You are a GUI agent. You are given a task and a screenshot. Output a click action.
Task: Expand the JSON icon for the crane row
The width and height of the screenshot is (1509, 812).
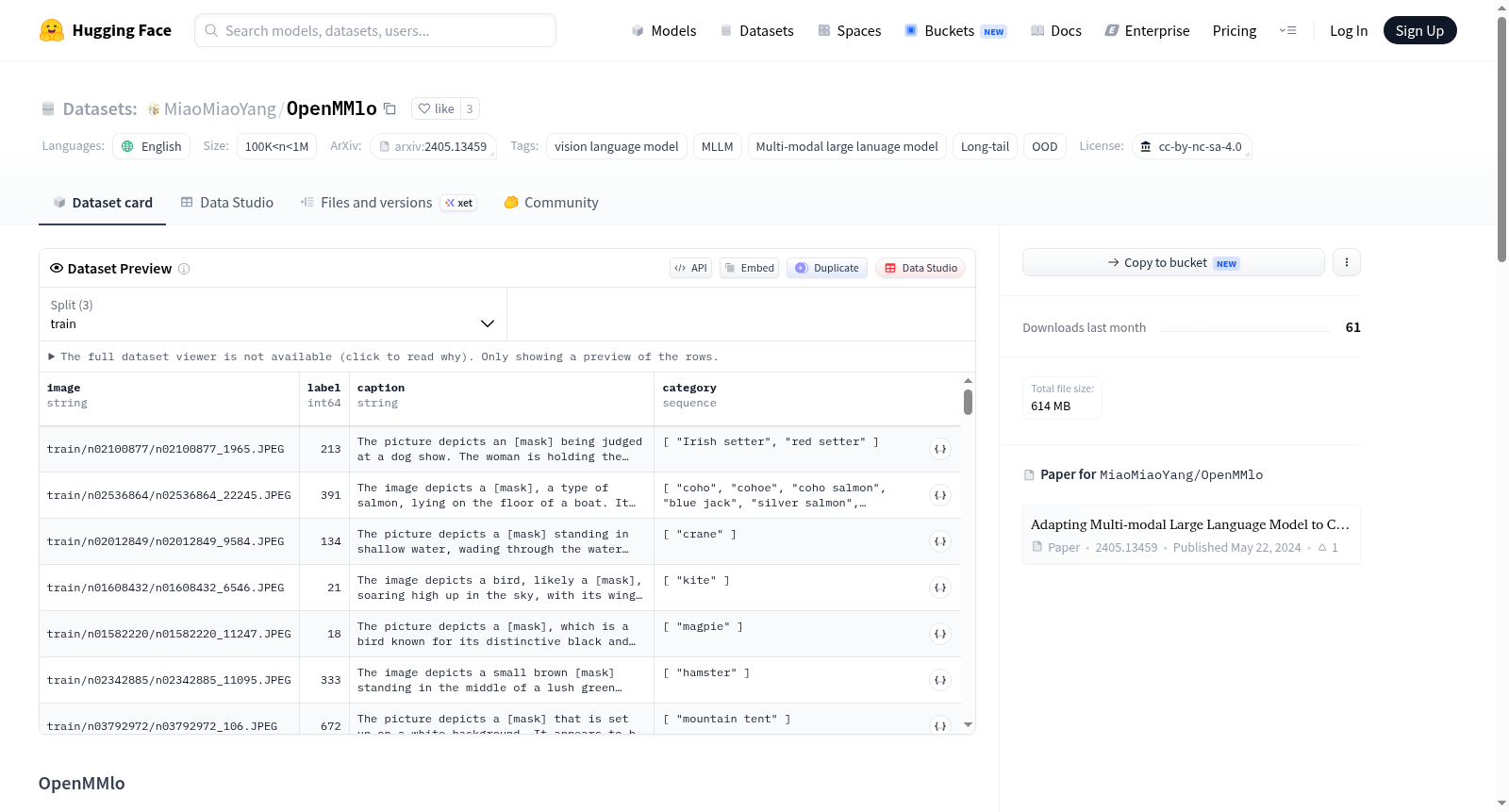940,541
